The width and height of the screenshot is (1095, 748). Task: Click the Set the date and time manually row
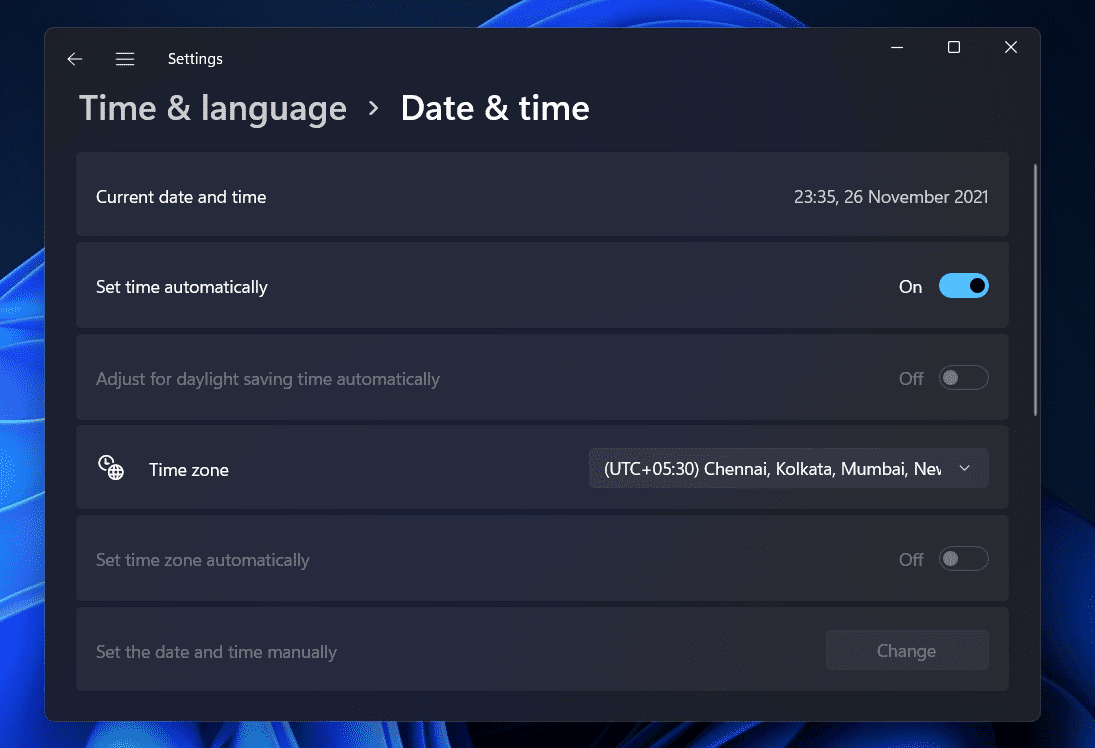(x=400, y=650)
